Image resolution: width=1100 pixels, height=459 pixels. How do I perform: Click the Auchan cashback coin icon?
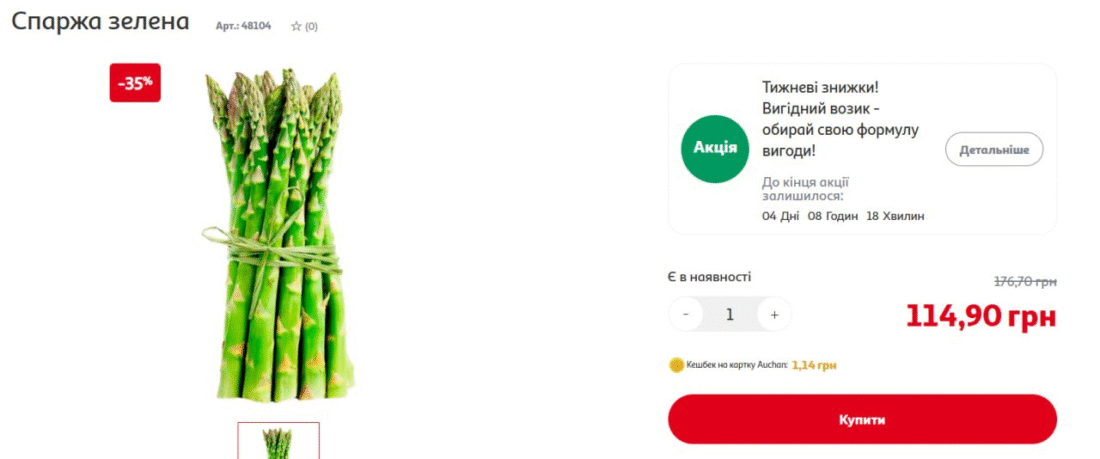pyautogui.click(x=676, y=365)
